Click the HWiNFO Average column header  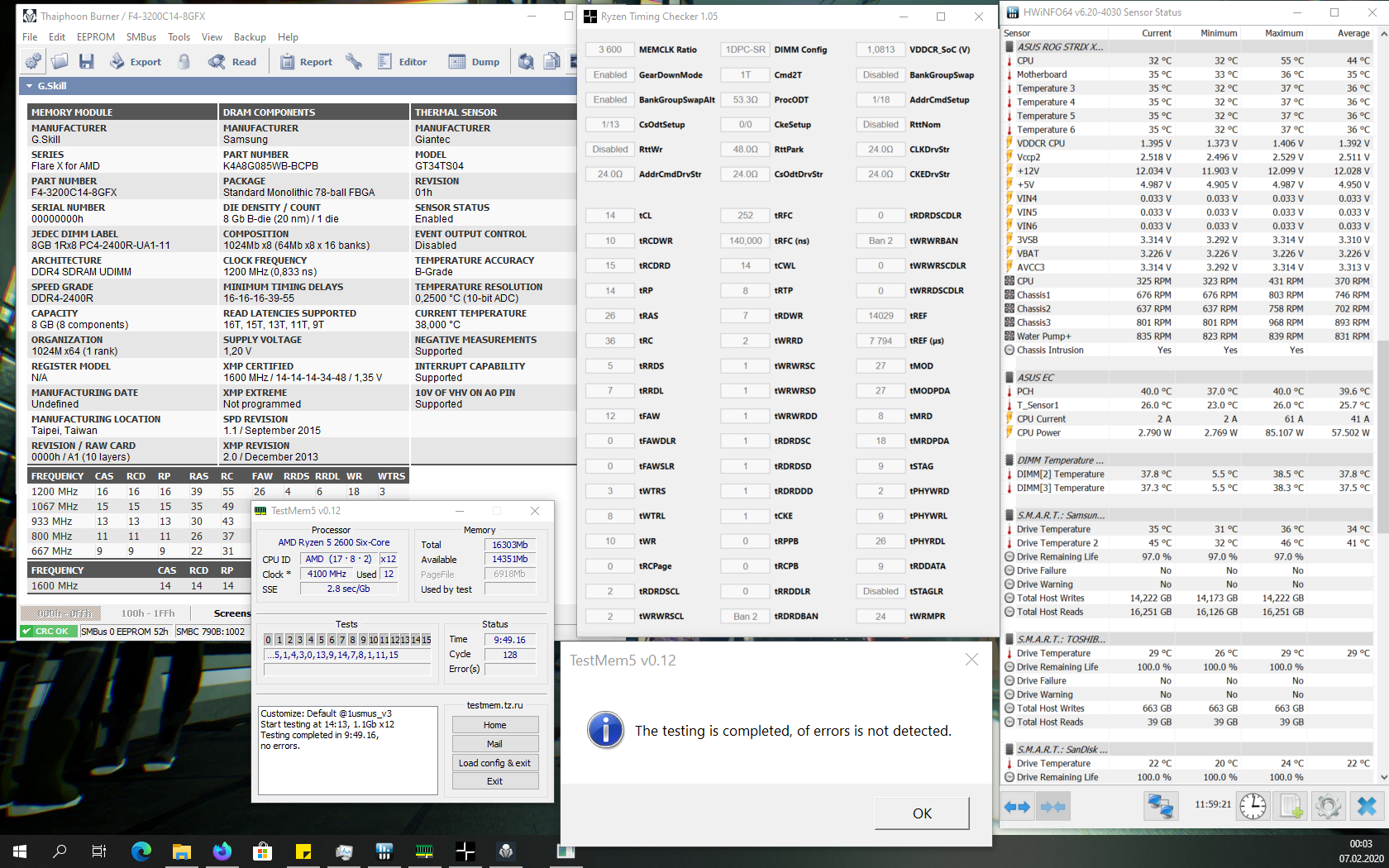[x=1353, y=33]
